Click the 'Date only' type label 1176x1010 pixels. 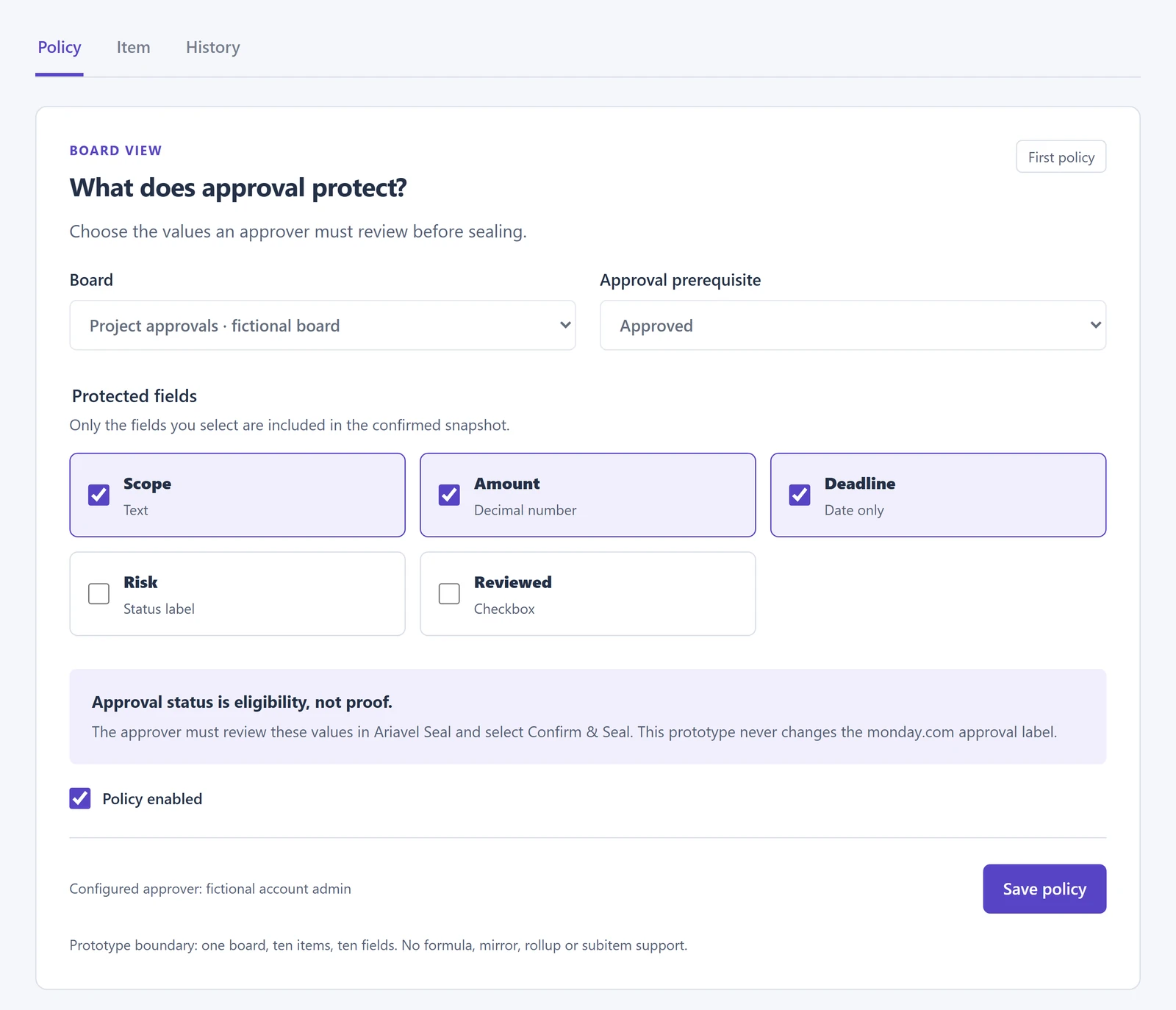click(x=854, y=510)
